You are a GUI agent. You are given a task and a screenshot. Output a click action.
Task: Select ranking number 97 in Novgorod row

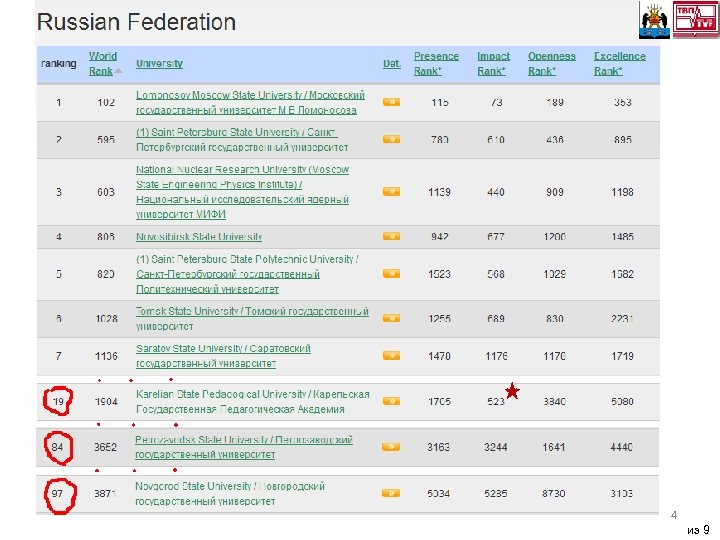pos(57,494)
